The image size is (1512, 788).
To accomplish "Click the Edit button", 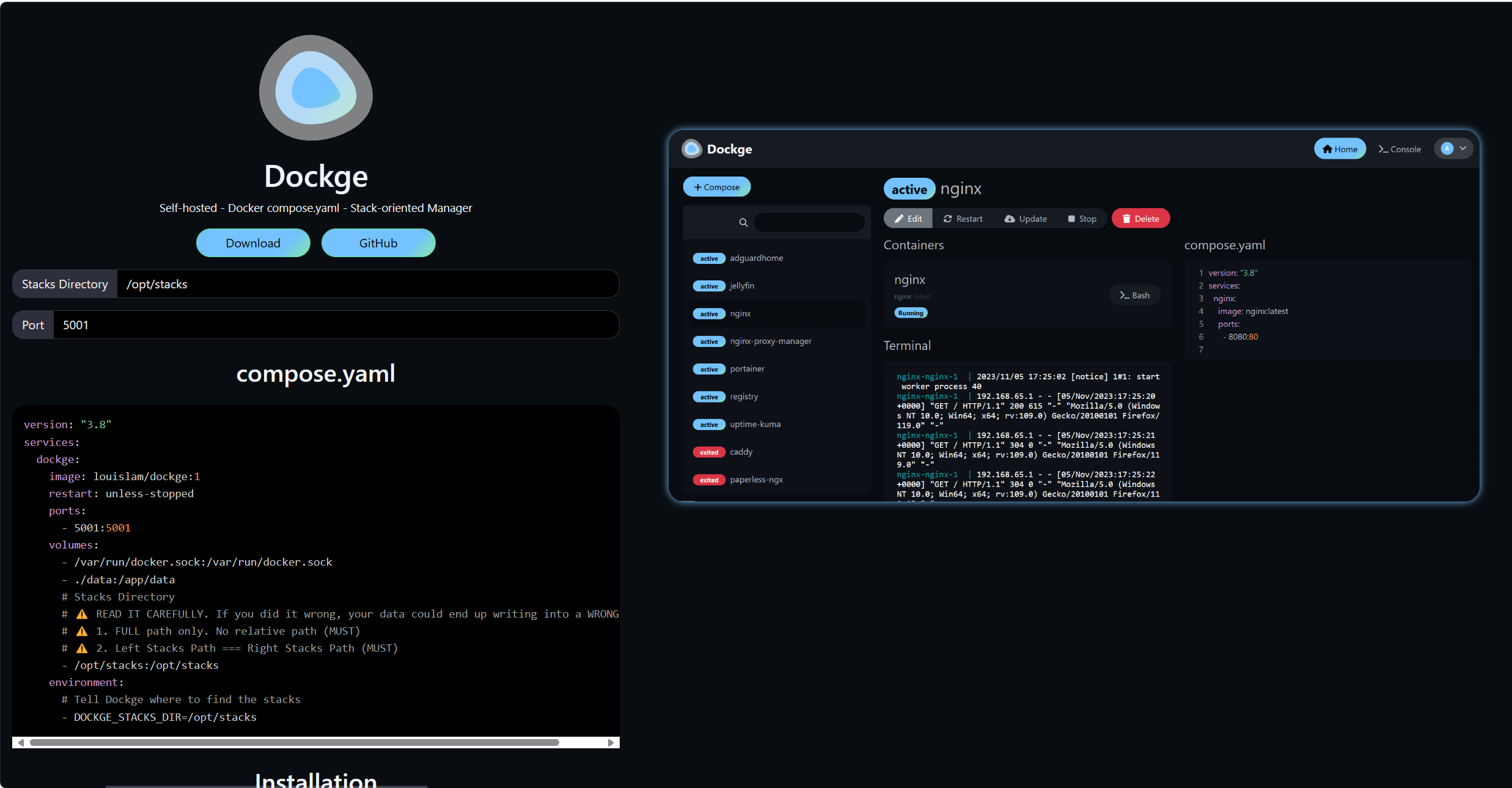I will click(908, 219).
